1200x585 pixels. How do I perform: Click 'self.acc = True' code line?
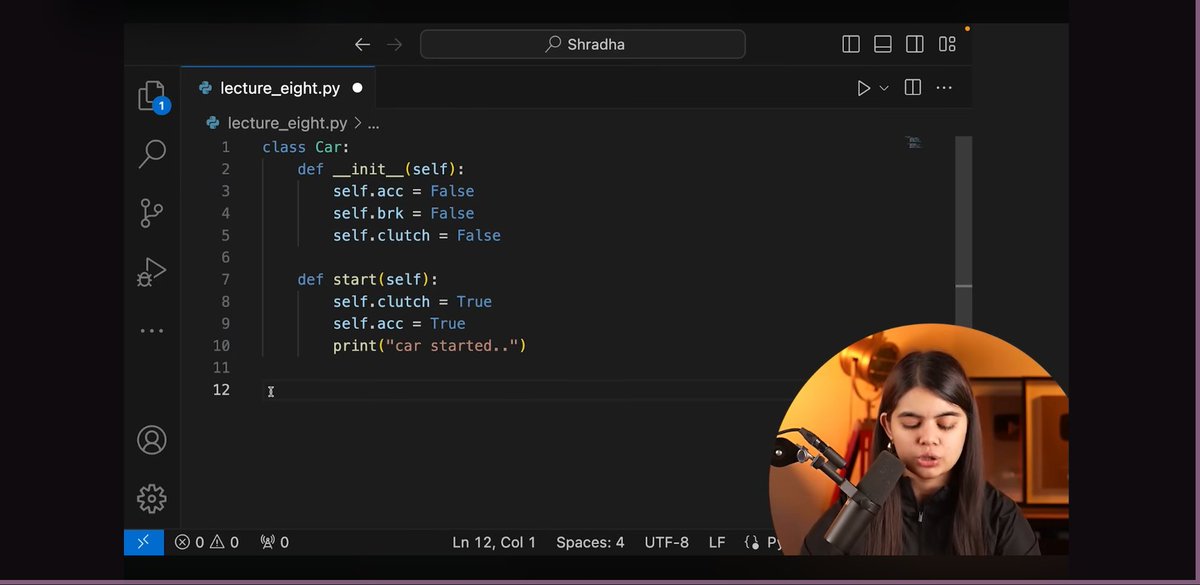point(400,323)
